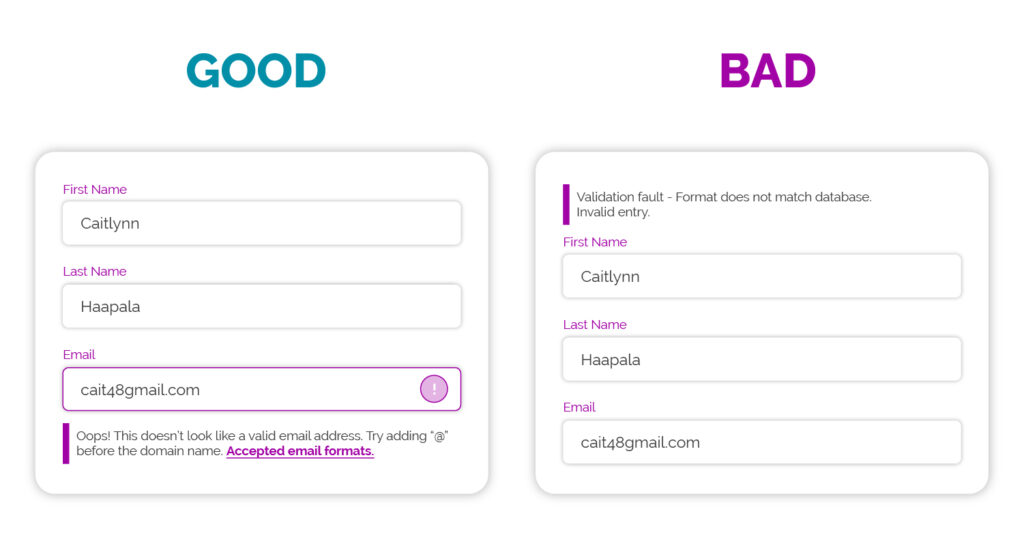Focus the highlighted Email field in GOOD form
Image resolution: width=1024 pixels, height=546 pixels.
click(x=240, y=389)
